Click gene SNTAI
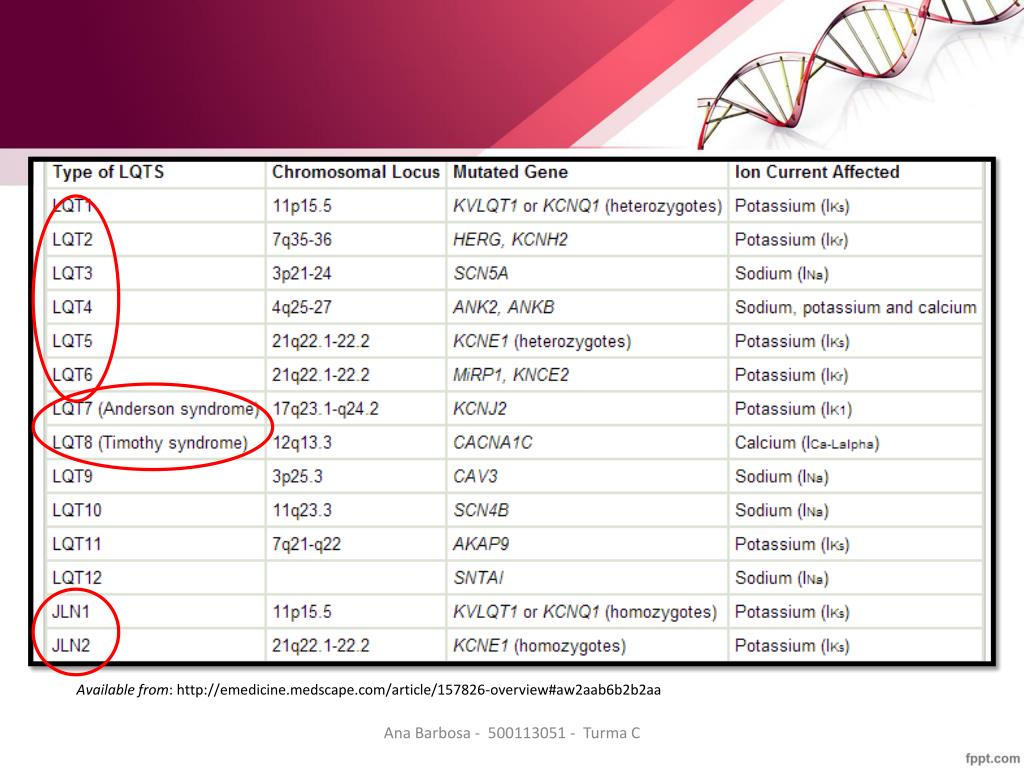Viewport: 1024px width, 768px height. click(478, 578)
